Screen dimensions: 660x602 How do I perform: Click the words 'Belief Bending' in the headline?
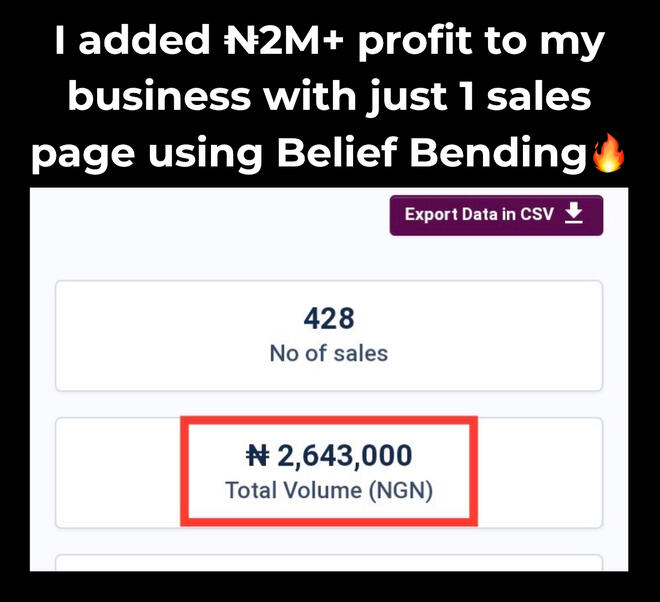431,152
